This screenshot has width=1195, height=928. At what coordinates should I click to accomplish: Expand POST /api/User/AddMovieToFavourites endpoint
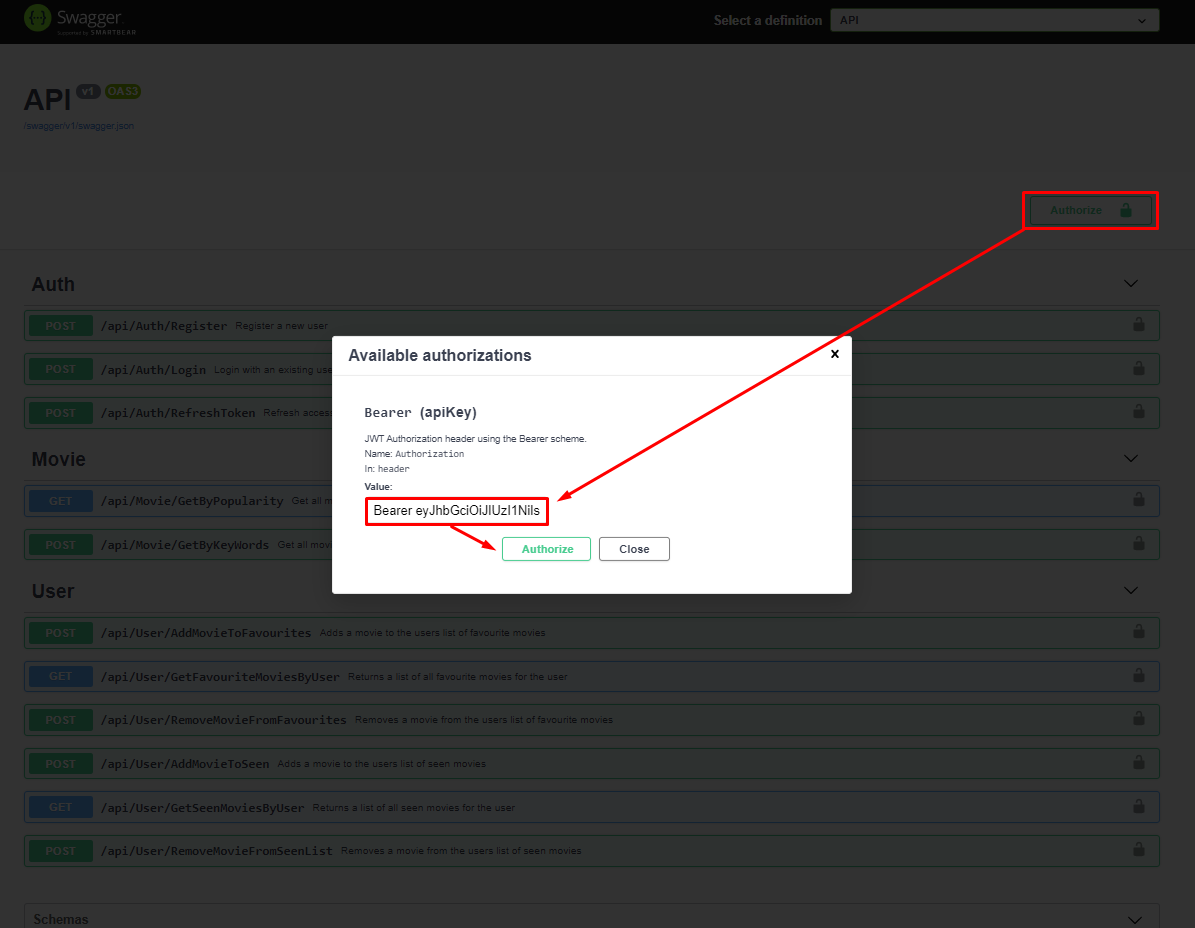click(591, 633)
